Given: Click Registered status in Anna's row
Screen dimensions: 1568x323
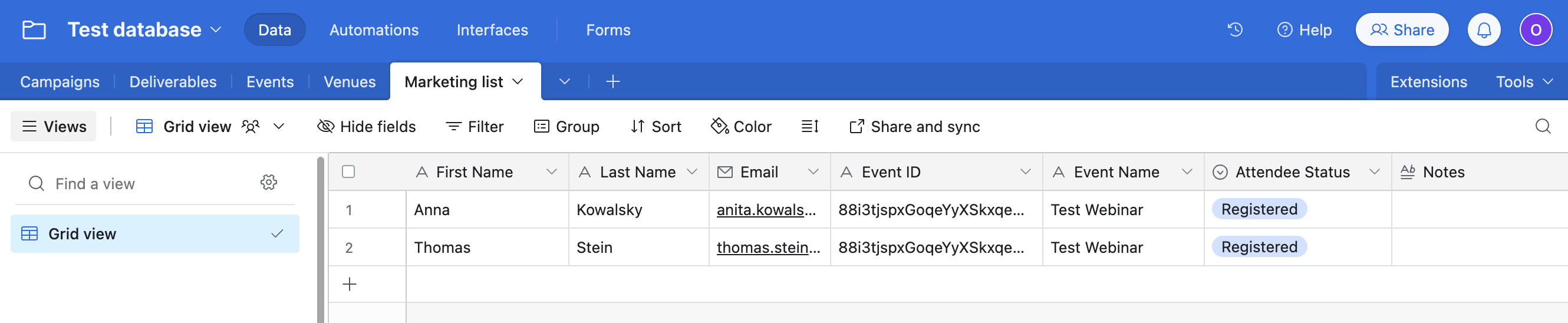Looking at the screenshot, I should [1259, 209].
